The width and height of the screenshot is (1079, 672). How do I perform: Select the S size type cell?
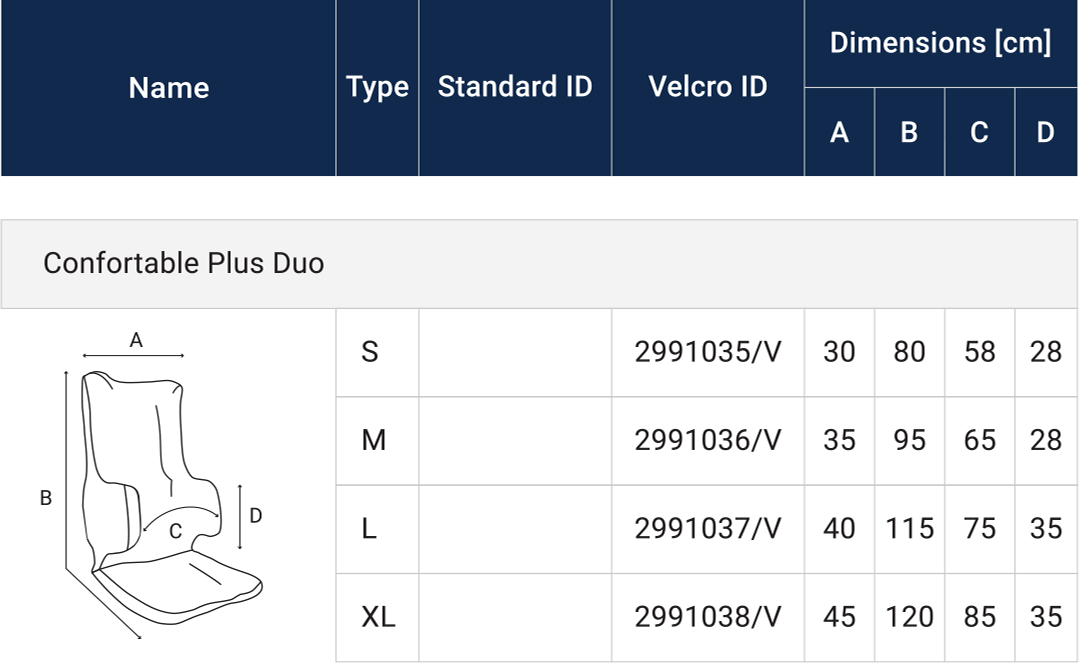[x=370, y=352]
